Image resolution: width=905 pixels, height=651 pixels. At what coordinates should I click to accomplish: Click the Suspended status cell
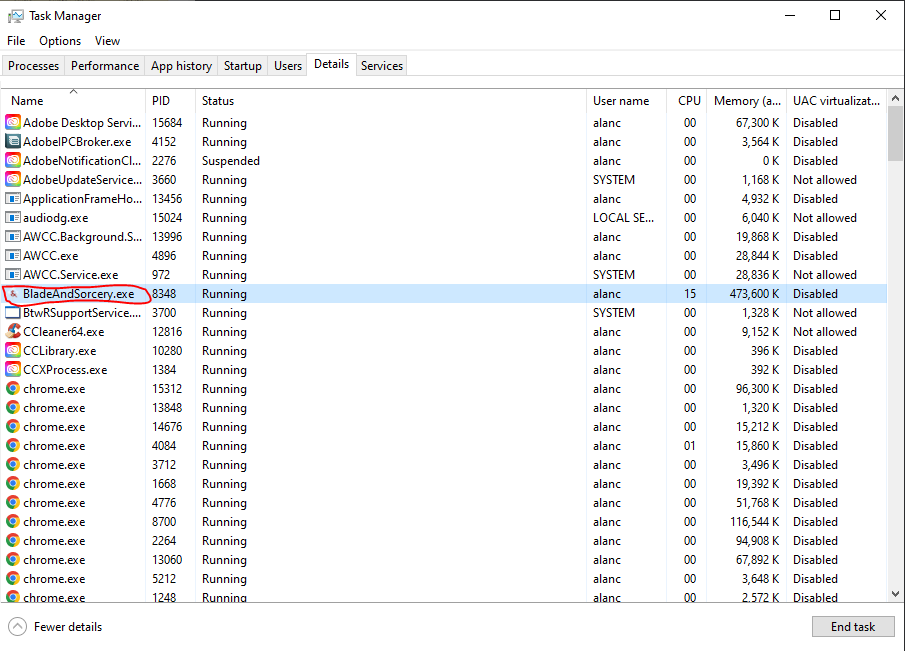pos(231,160)
